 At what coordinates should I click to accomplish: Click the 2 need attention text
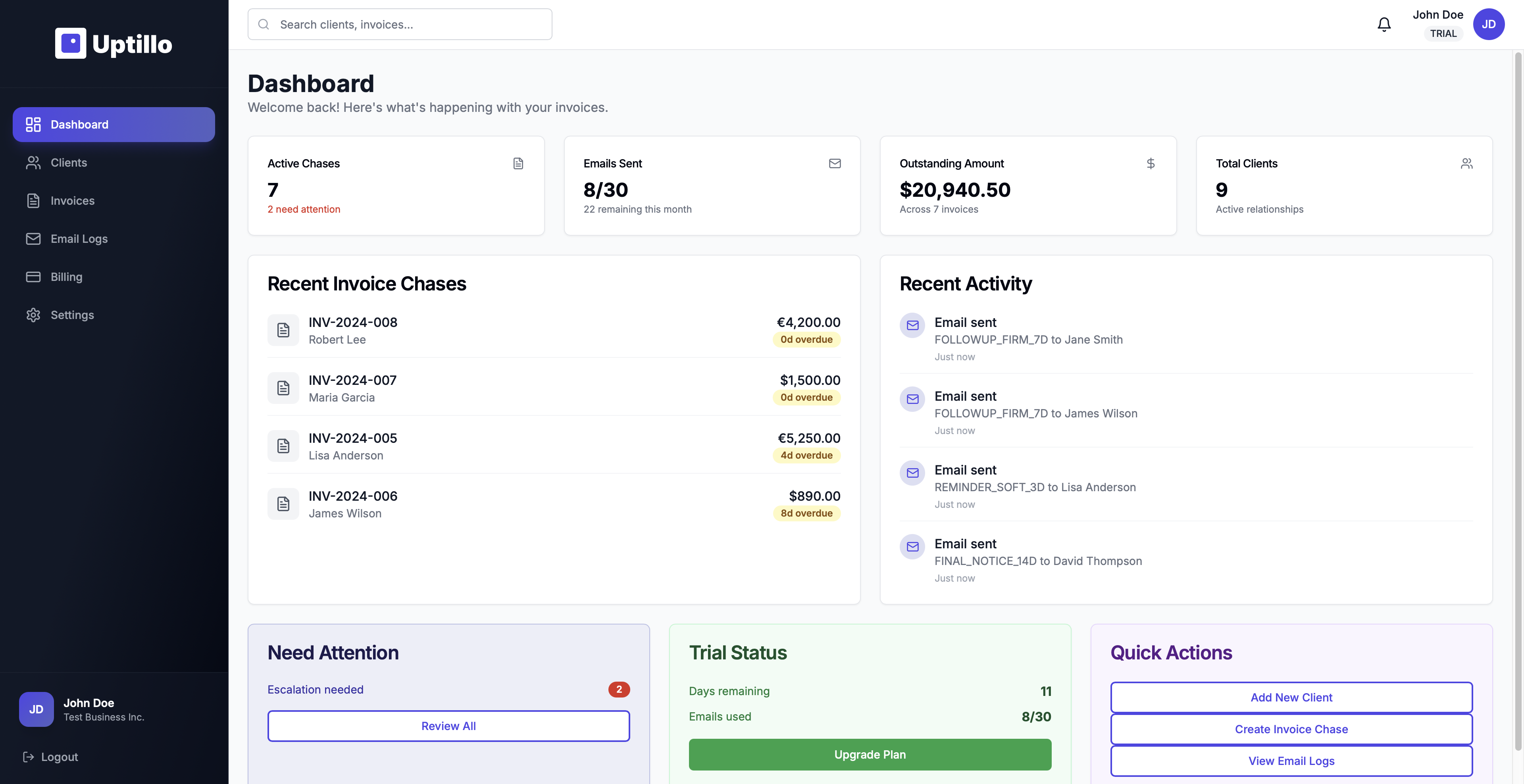(x=304, y=209)
